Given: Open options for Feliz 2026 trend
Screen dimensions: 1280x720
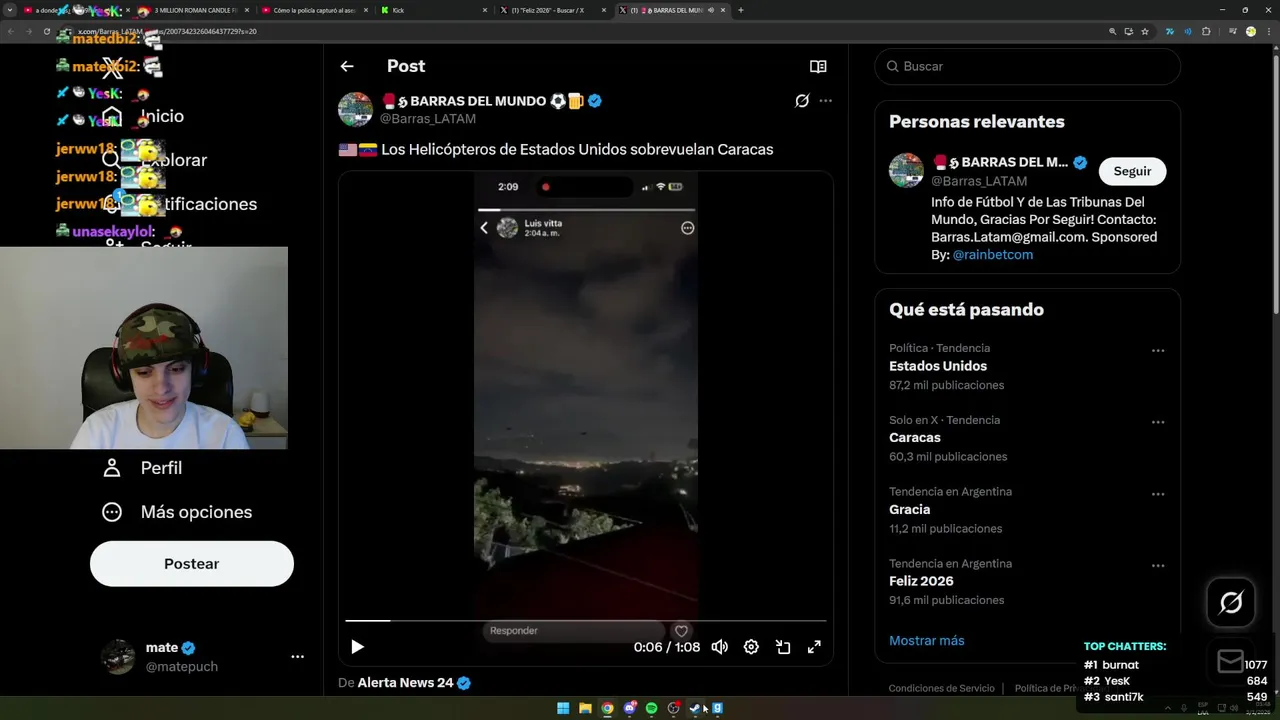Looking at the screenshot, I should coord(1158,566).
